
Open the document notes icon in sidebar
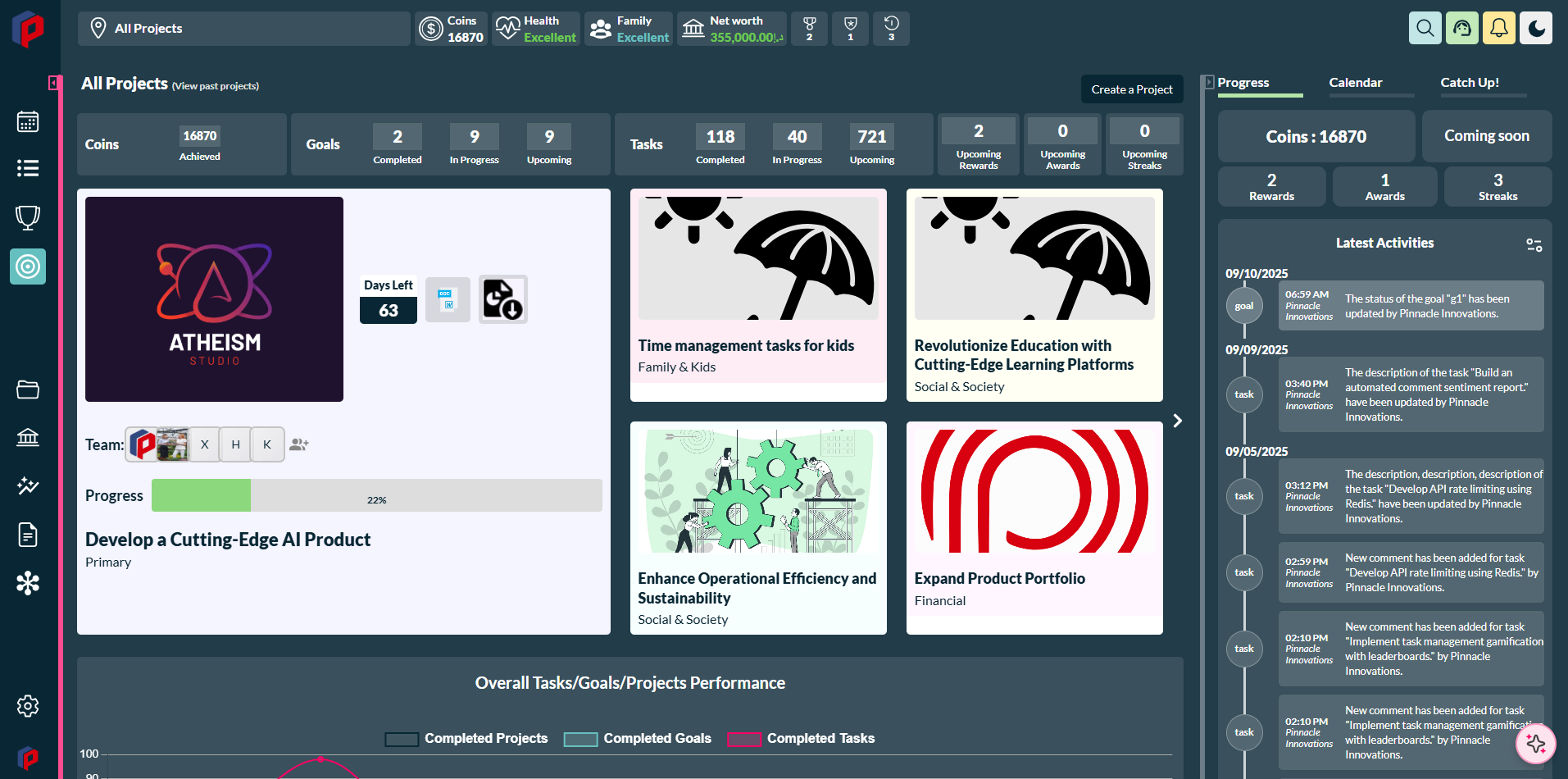click(28, 535)
